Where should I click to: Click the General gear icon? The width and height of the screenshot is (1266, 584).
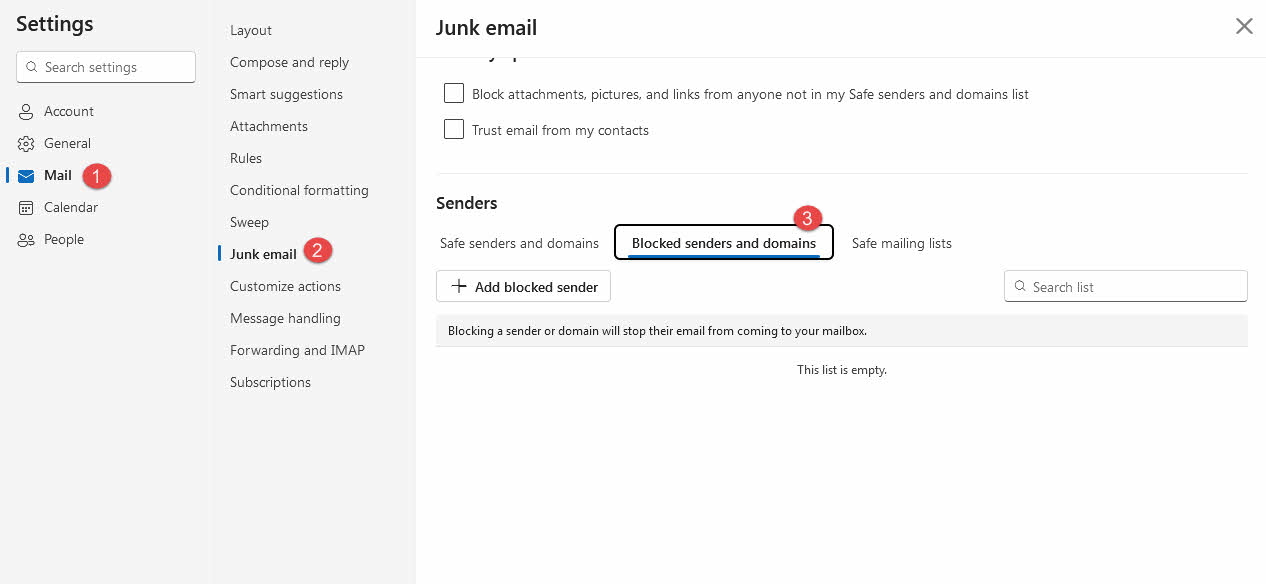tap(26, 143)
